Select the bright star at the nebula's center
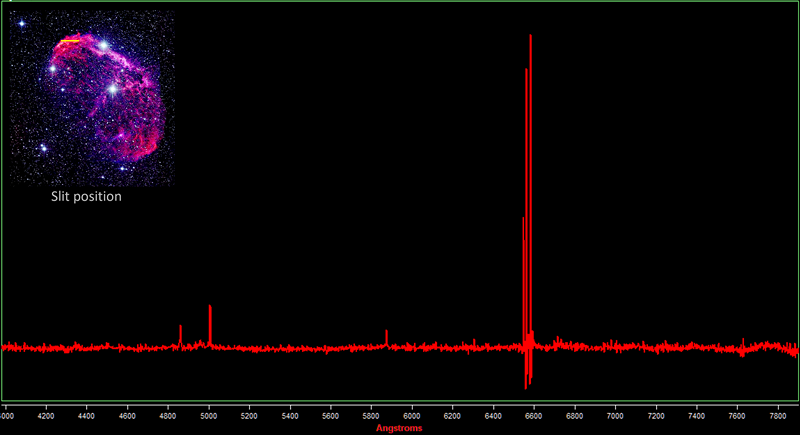The width and height of the screenshot is (800, 435). coord(113,89)
